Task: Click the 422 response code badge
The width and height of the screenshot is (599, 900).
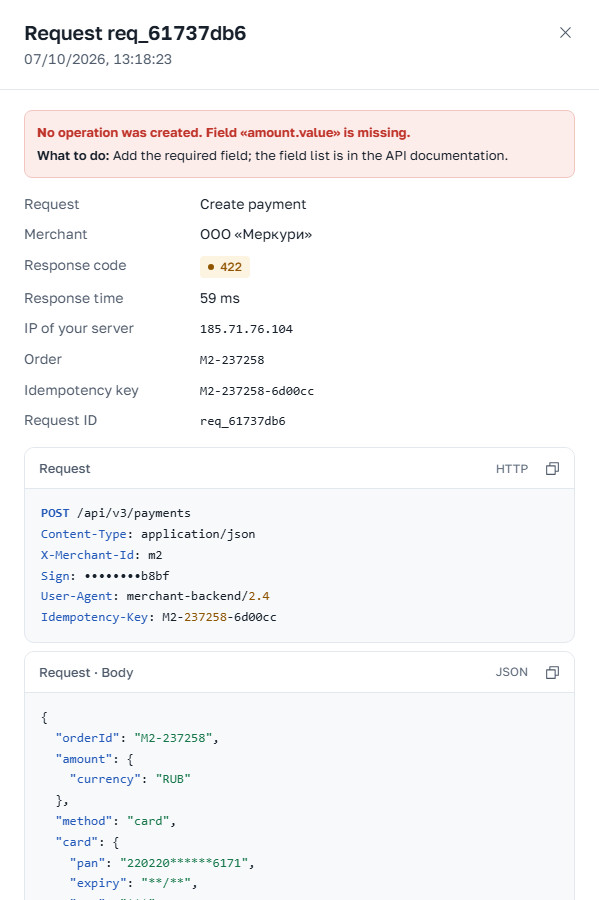Action: 225,267
